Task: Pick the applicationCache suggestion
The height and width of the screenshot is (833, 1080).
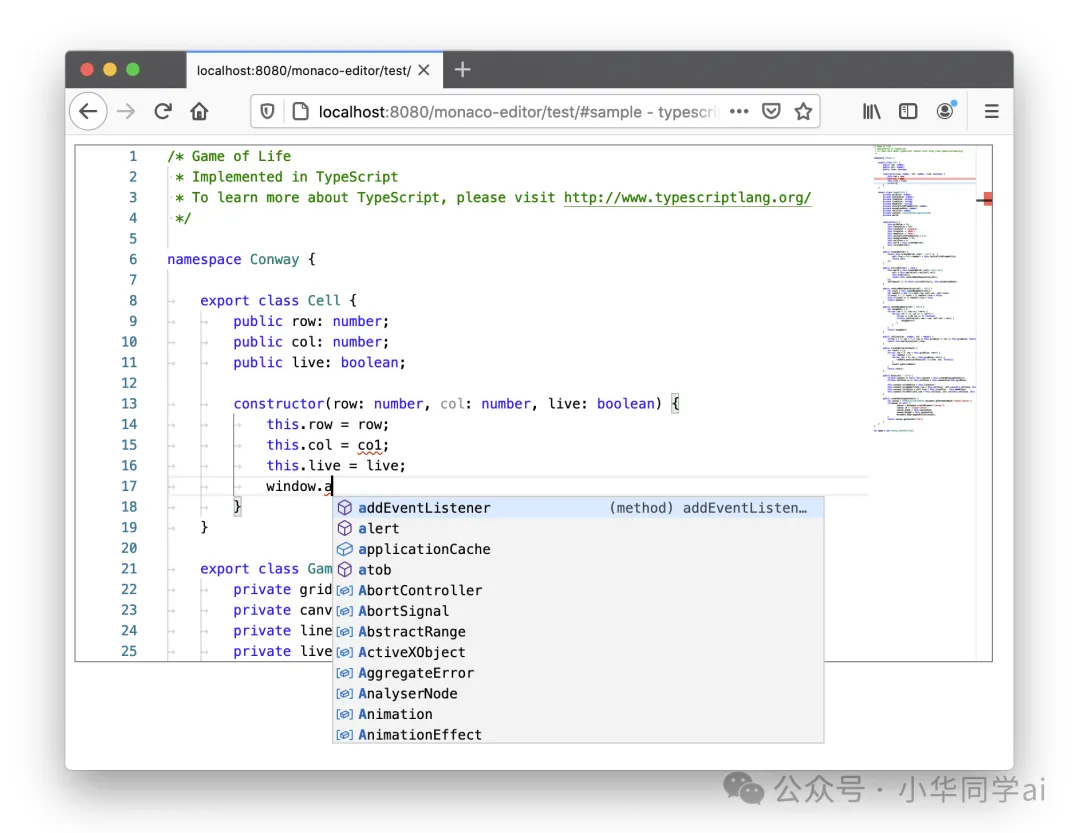Action: pos(578,549)
